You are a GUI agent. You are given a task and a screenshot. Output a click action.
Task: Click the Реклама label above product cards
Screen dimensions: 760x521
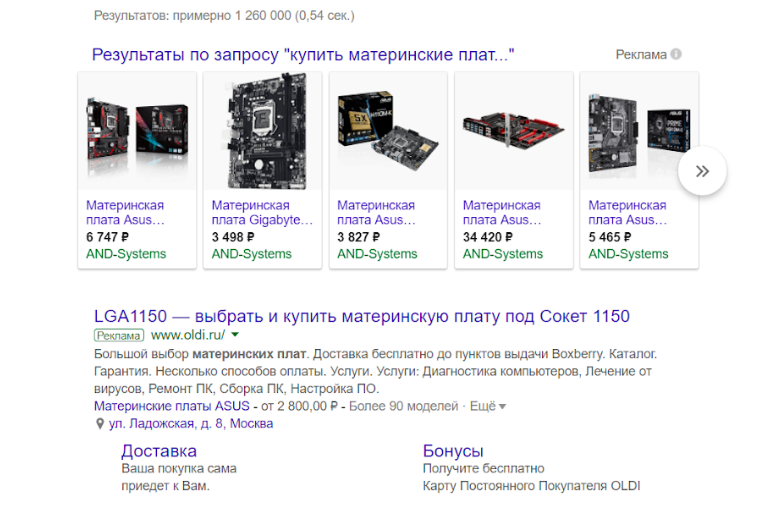coord(641,55)
